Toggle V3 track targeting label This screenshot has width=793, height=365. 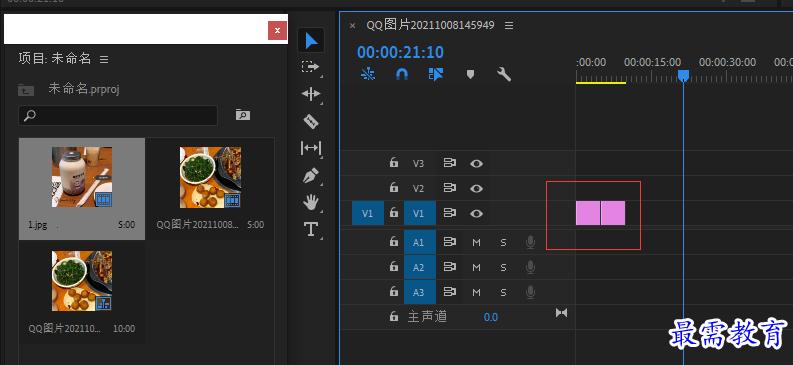418,163
